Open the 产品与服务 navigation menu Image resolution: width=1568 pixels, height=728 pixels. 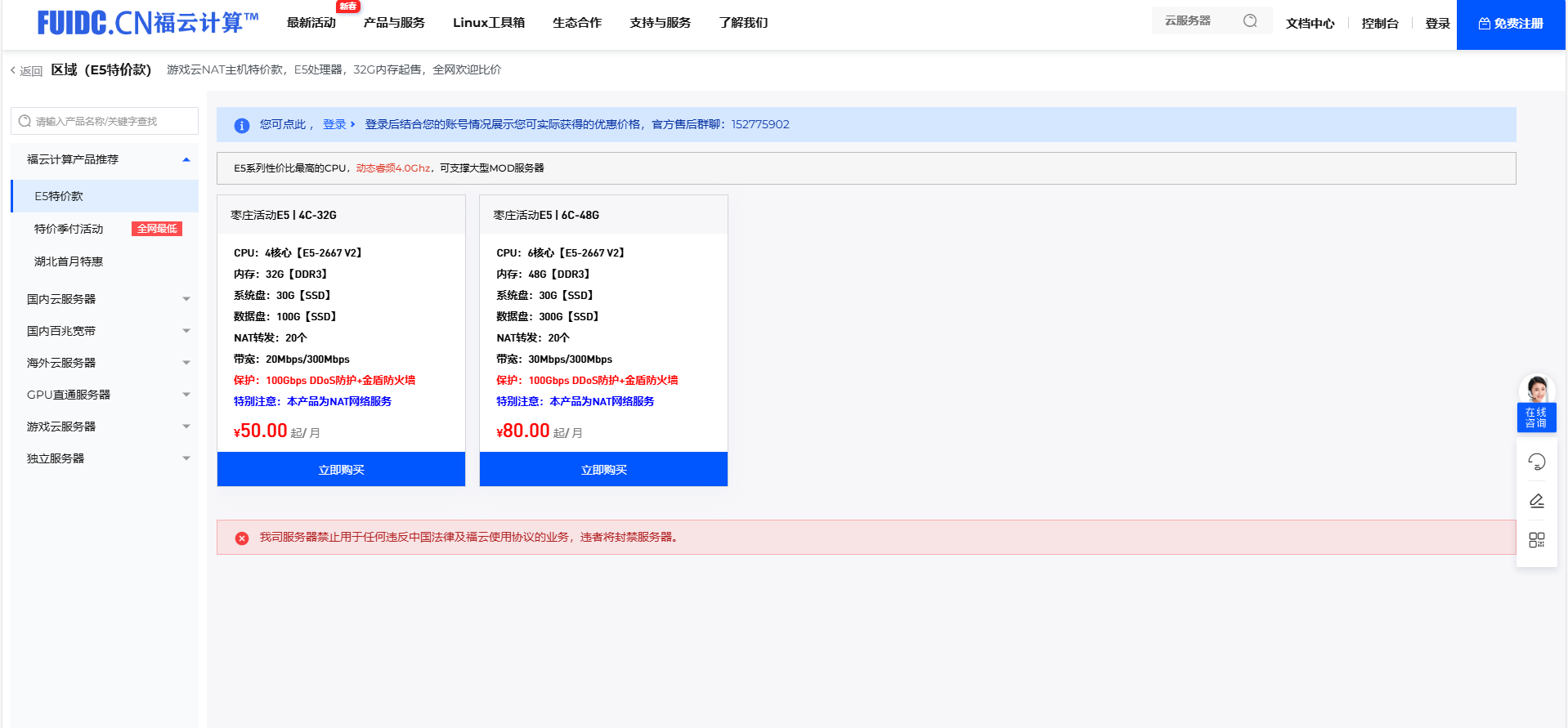pos(394,23)
